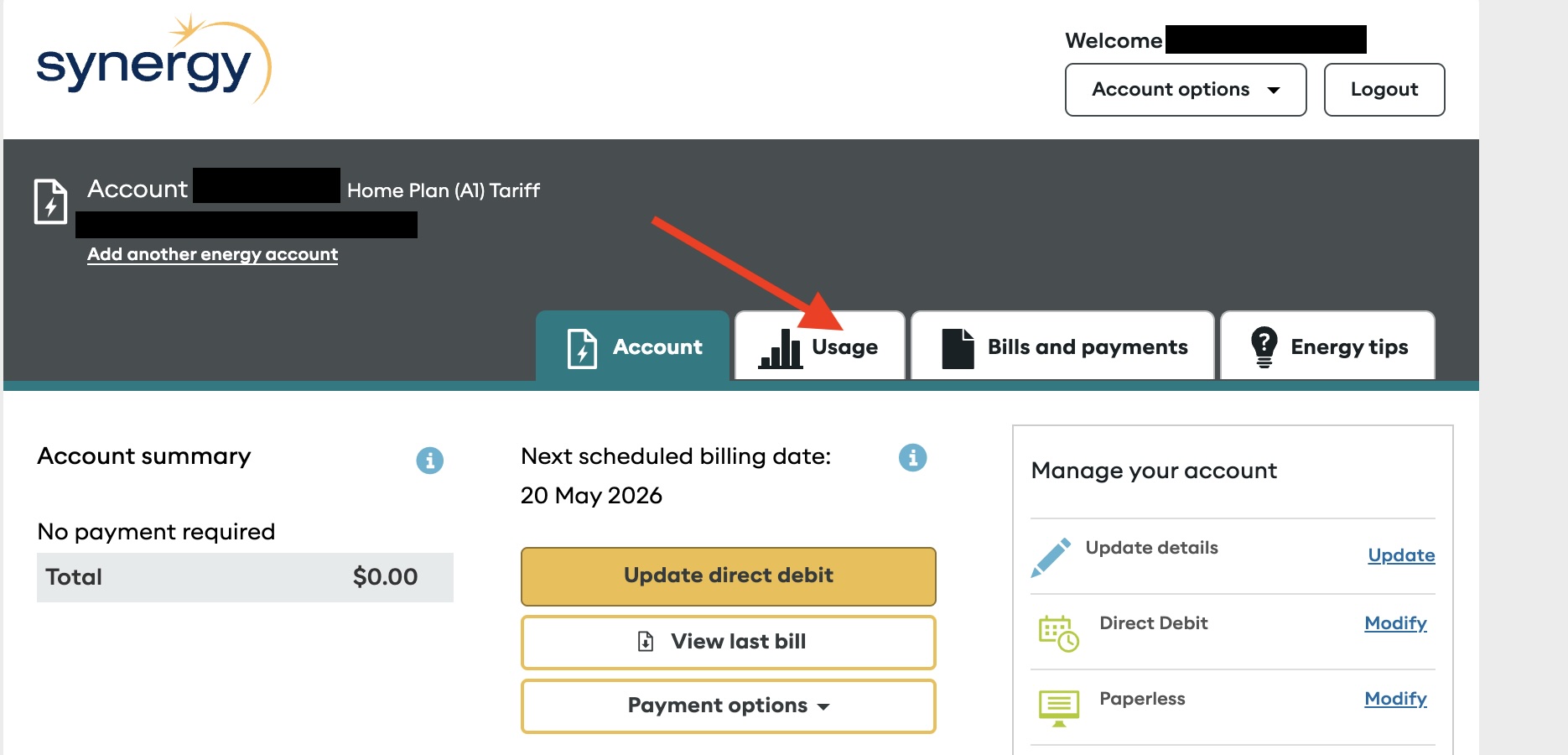Click the 'Direct Debit' row label
The width and height of the screenshot is (1568, 755).
[x=1154, y=623]
